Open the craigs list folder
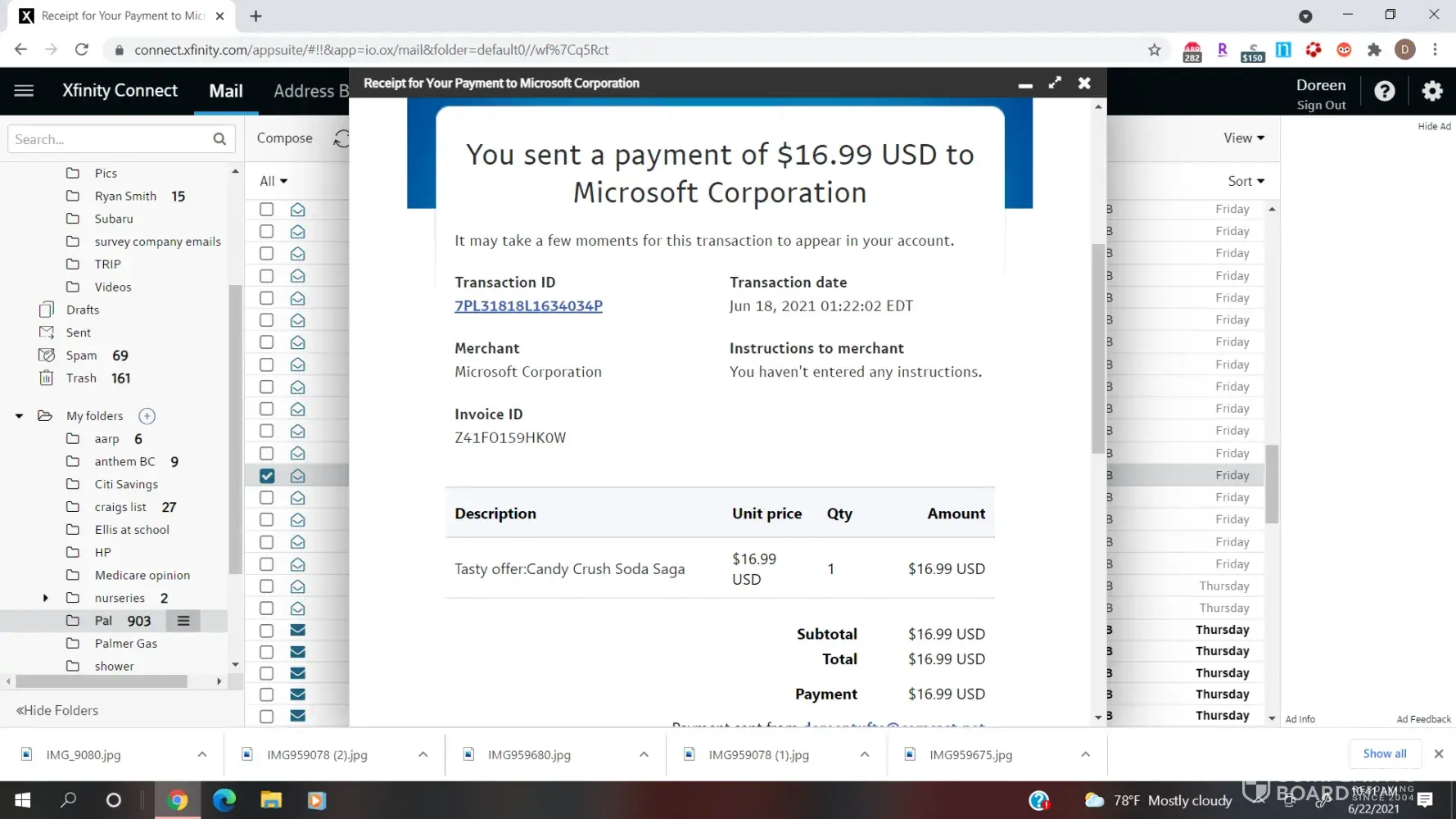1456x819 pixels. click(x=120, y=507)
